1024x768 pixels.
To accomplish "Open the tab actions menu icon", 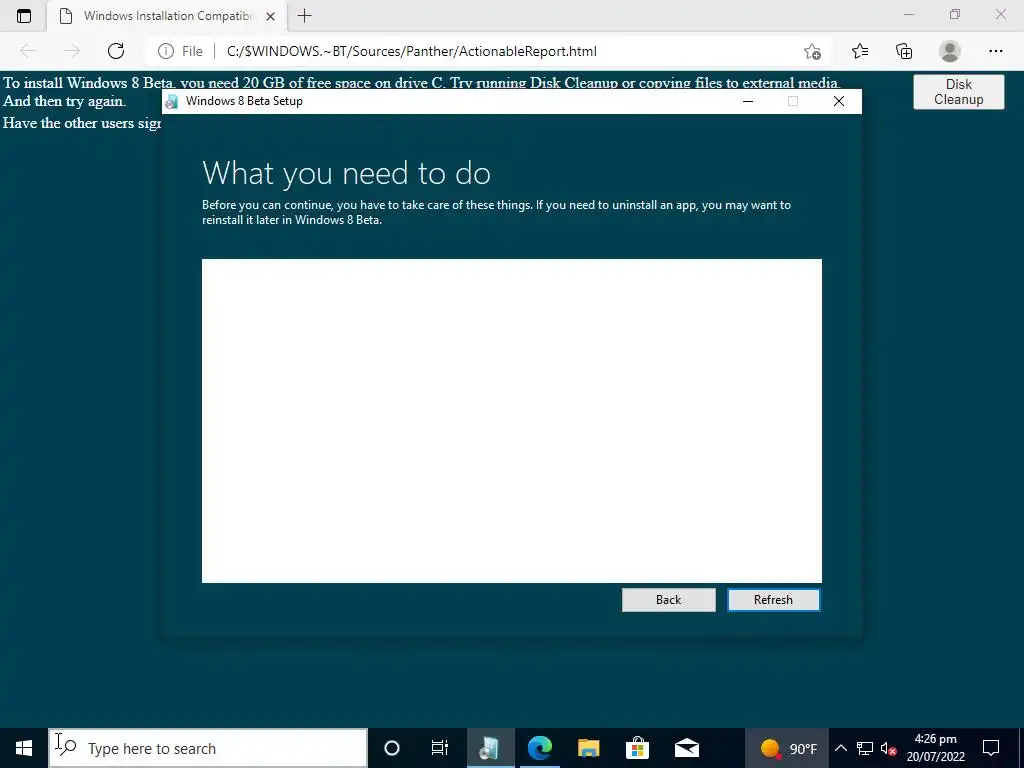I will [24, 16].
